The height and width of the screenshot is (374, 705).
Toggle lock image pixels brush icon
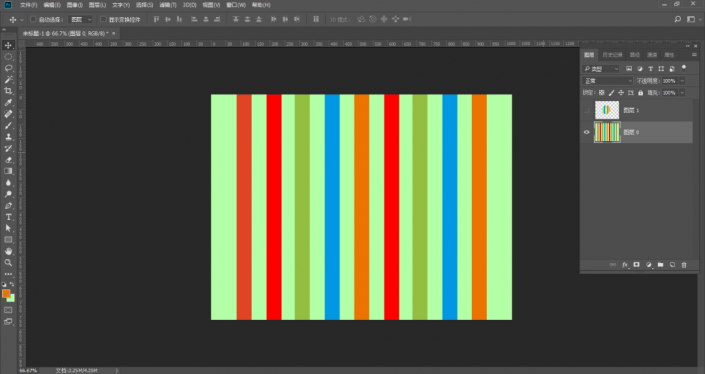(611, 93)
